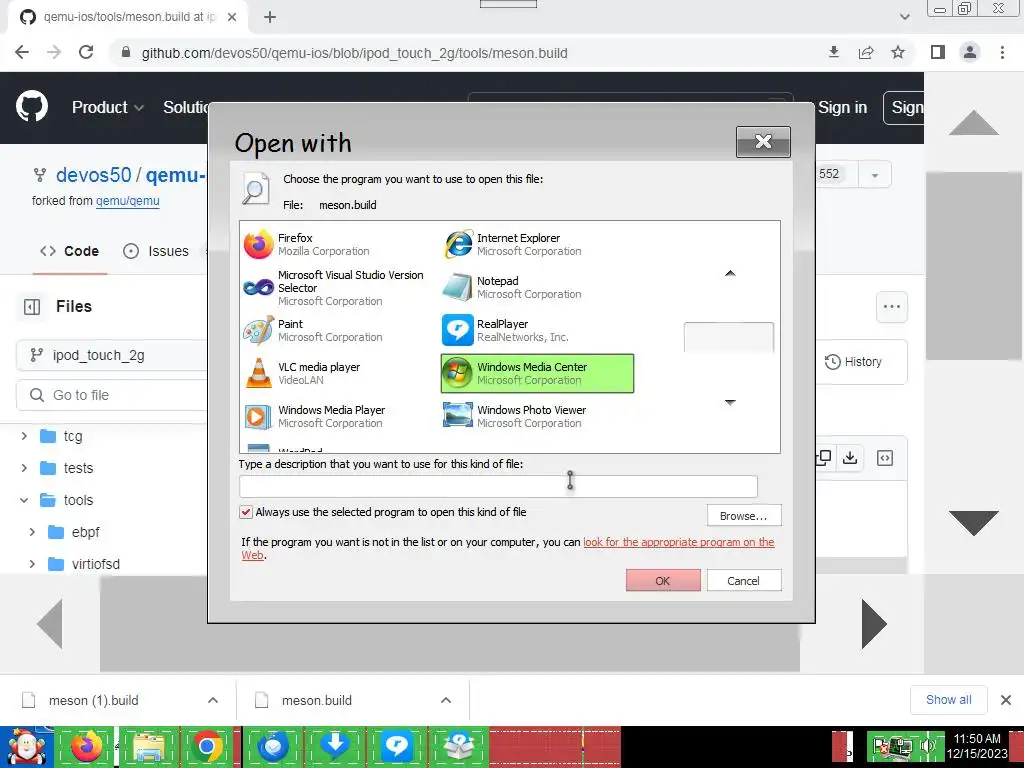The width and height of the screenshot is (1024, 768).
Task: Switch to the Issues tab
Action: click(156, 251)
